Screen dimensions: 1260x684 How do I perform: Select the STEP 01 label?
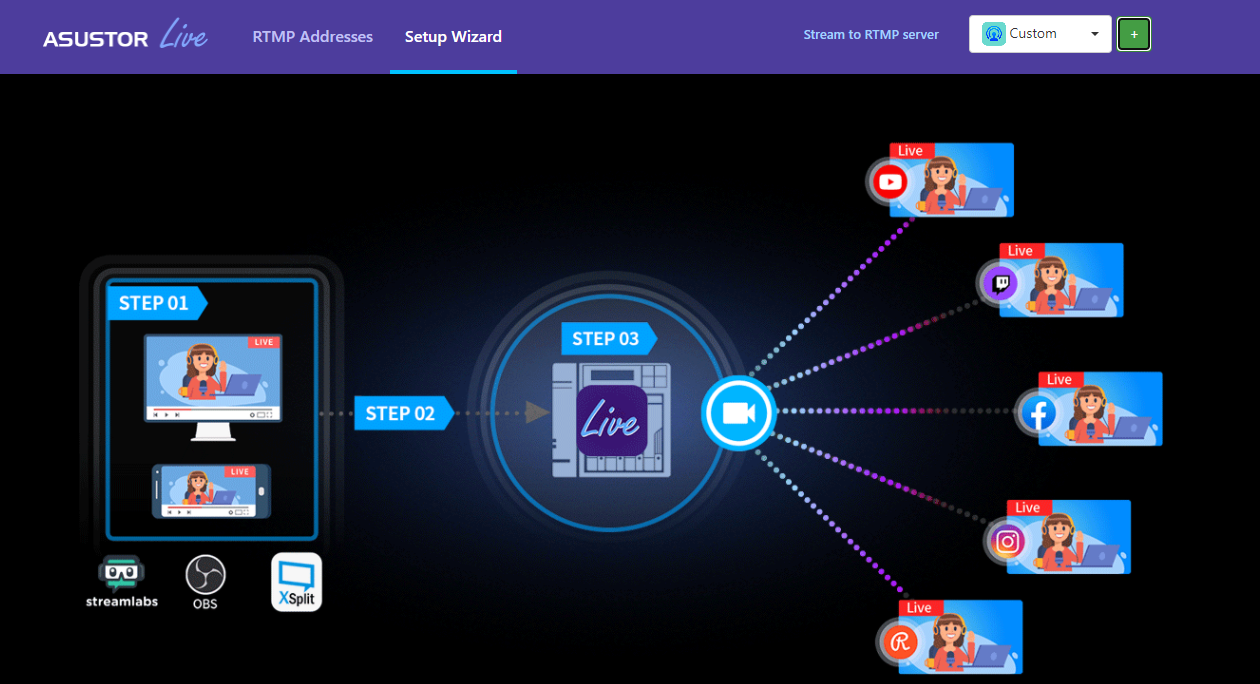pyautogui.click(x=157, y=303)
